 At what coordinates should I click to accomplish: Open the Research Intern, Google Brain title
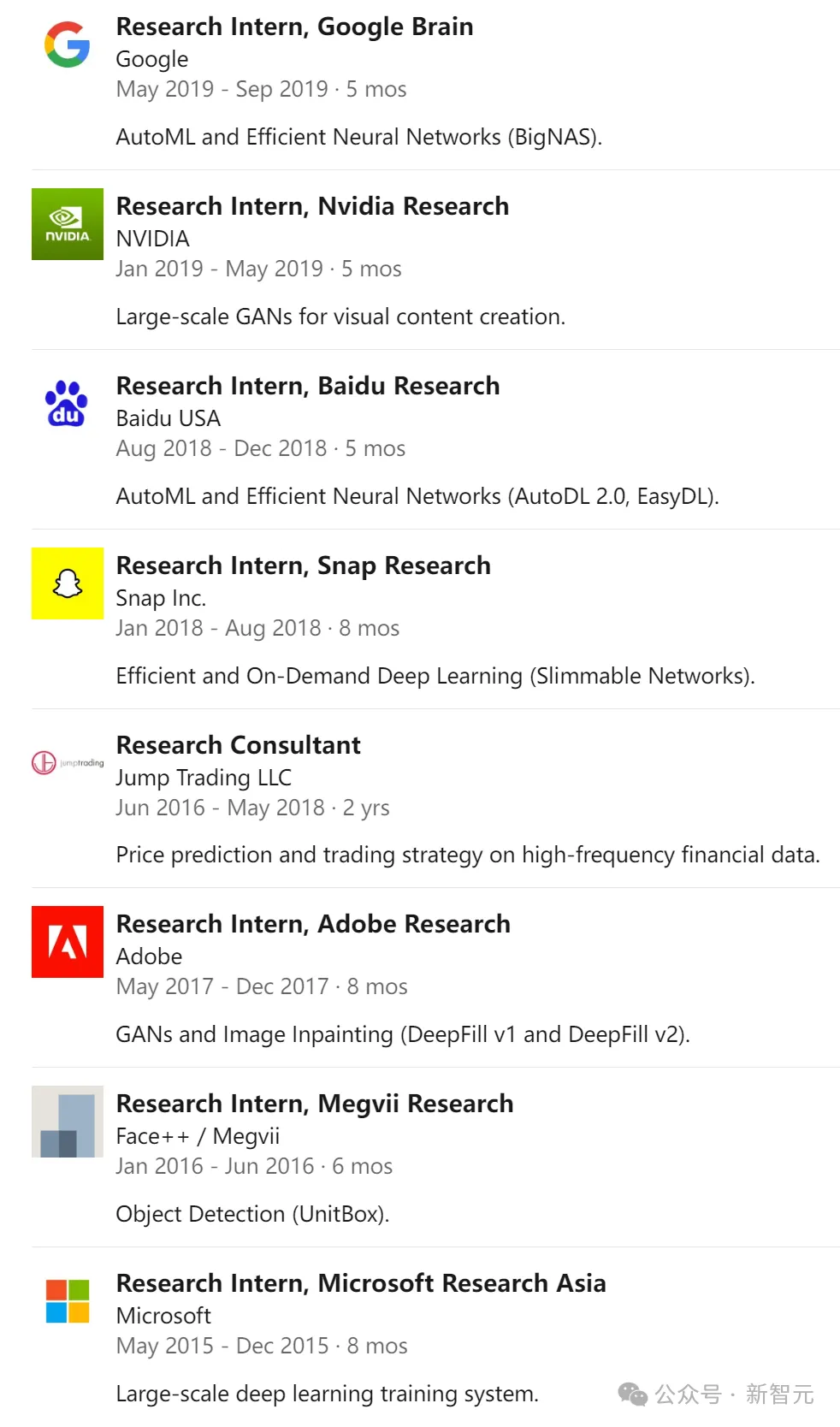point(294,27)
